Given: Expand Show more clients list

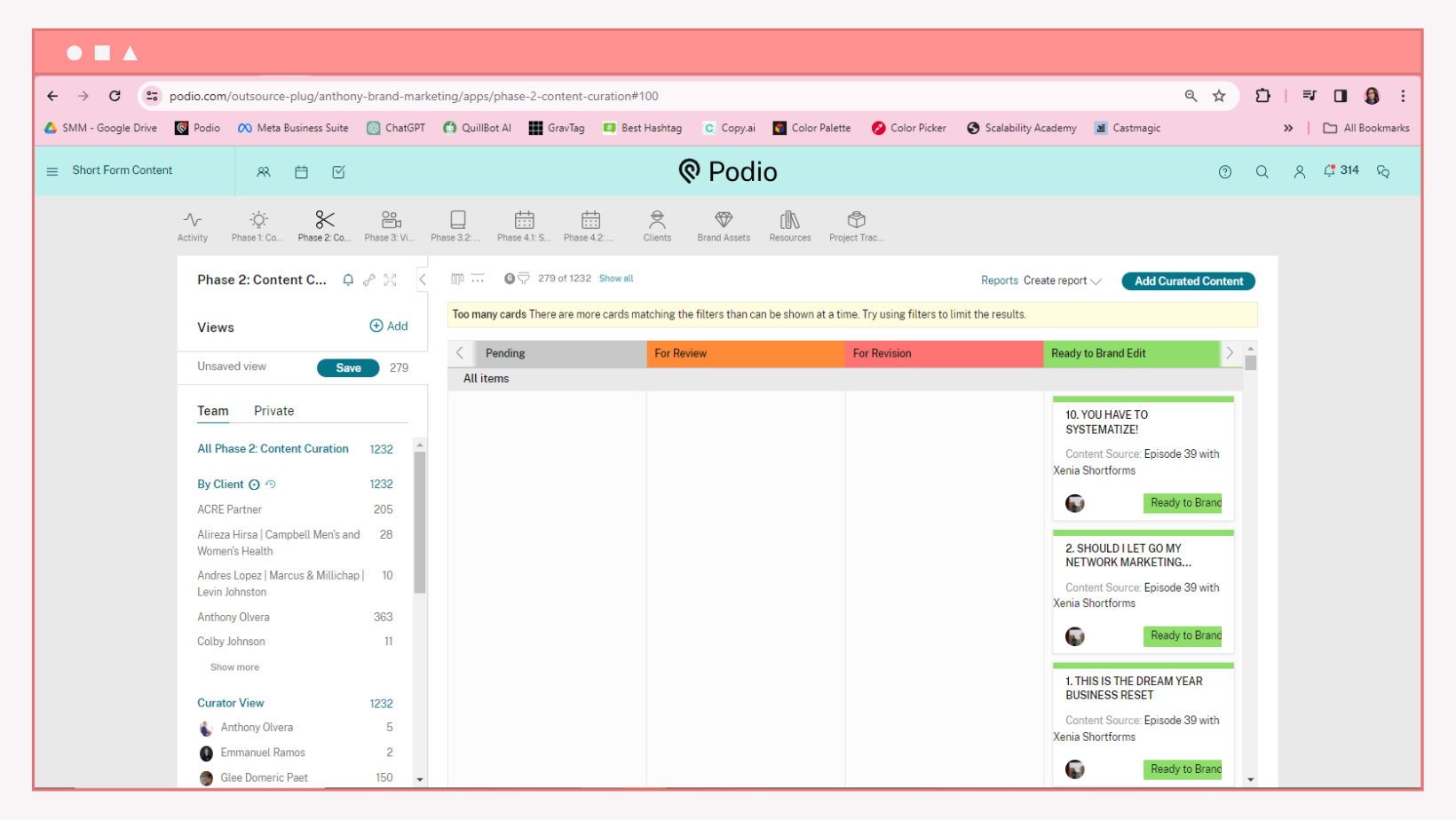Looking at the screenshot, I should (234, 667).
